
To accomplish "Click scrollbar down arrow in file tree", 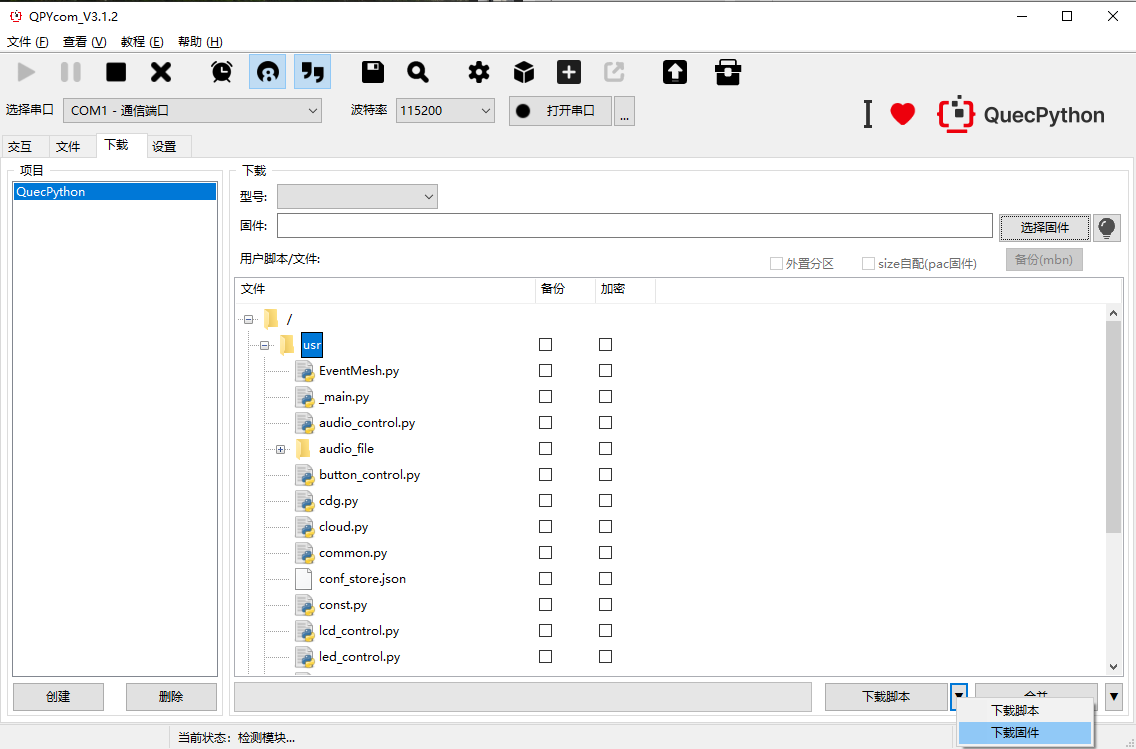I will (x=1114, y=667).
